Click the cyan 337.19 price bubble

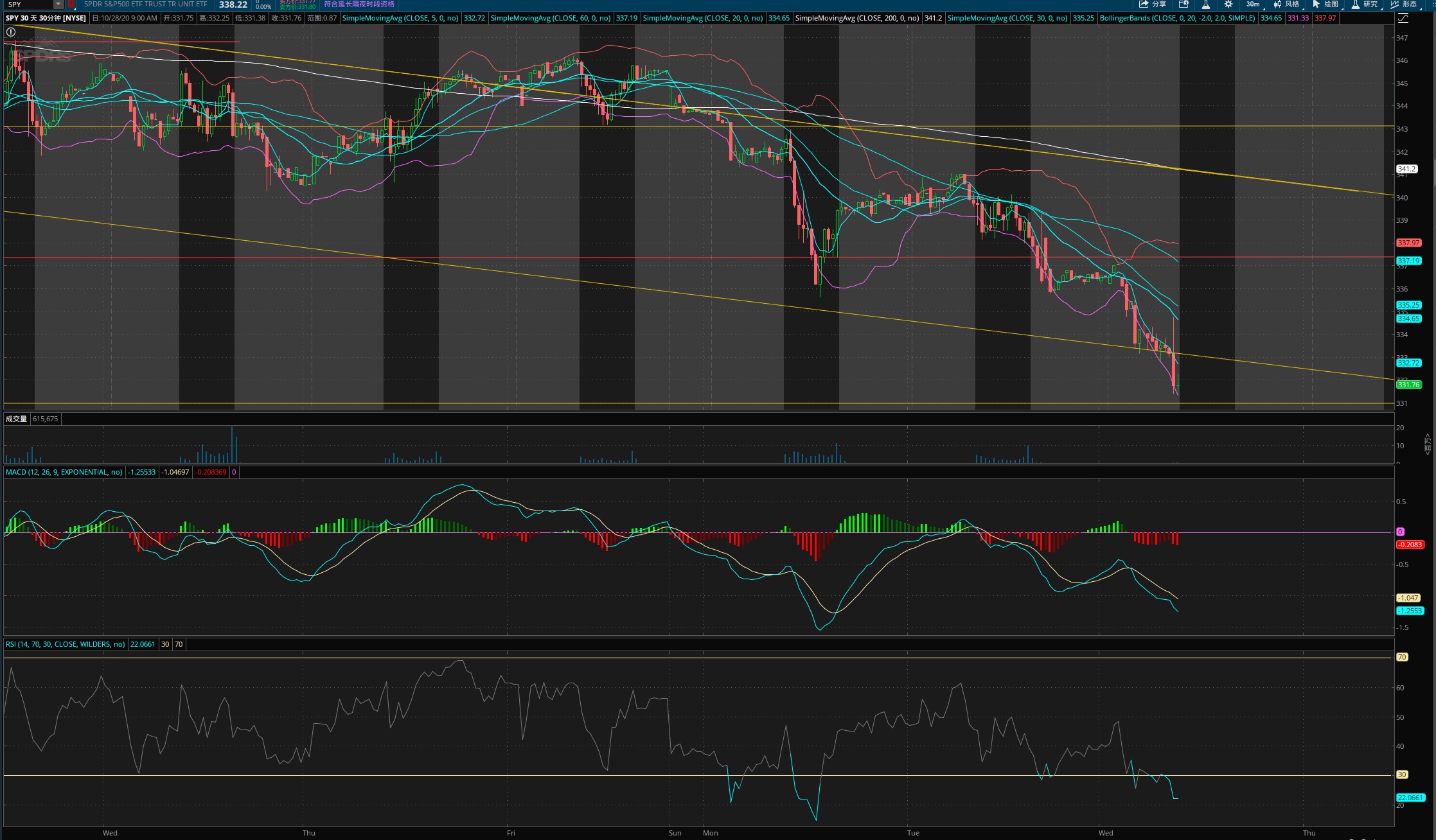pyautogui.click(x=1409, y=261)
